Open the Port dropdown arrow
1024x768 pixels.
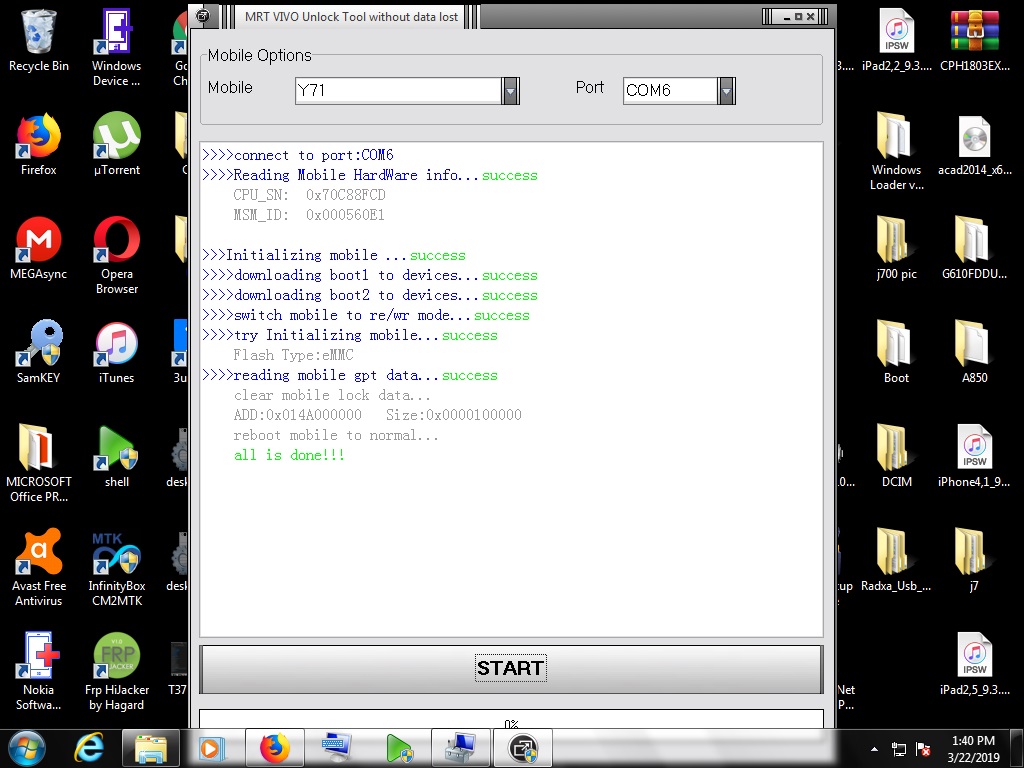726,91
